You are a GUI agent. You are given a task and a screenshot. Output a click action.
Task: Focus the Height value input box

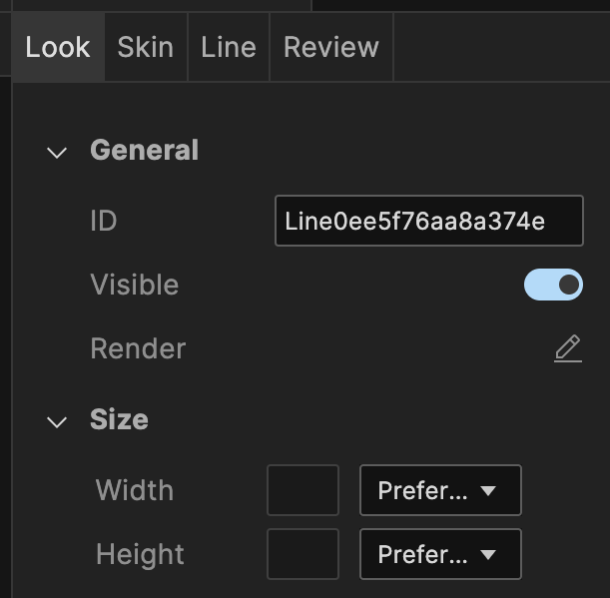tap(302, 554)
